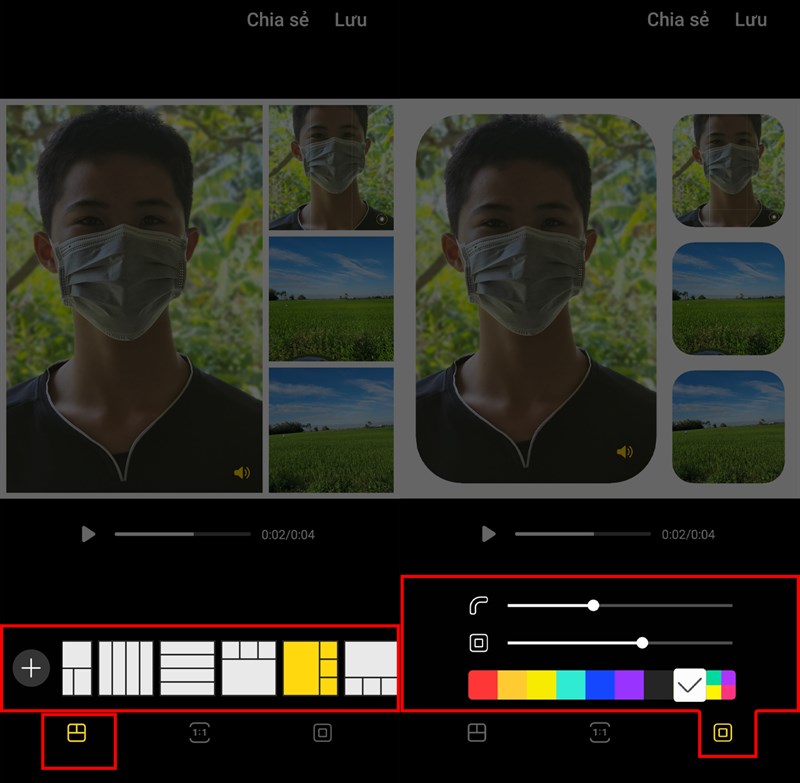Viewport: 800px width, 783px height.
Task: Click the selected white color with checkmark
Action: 690,685
